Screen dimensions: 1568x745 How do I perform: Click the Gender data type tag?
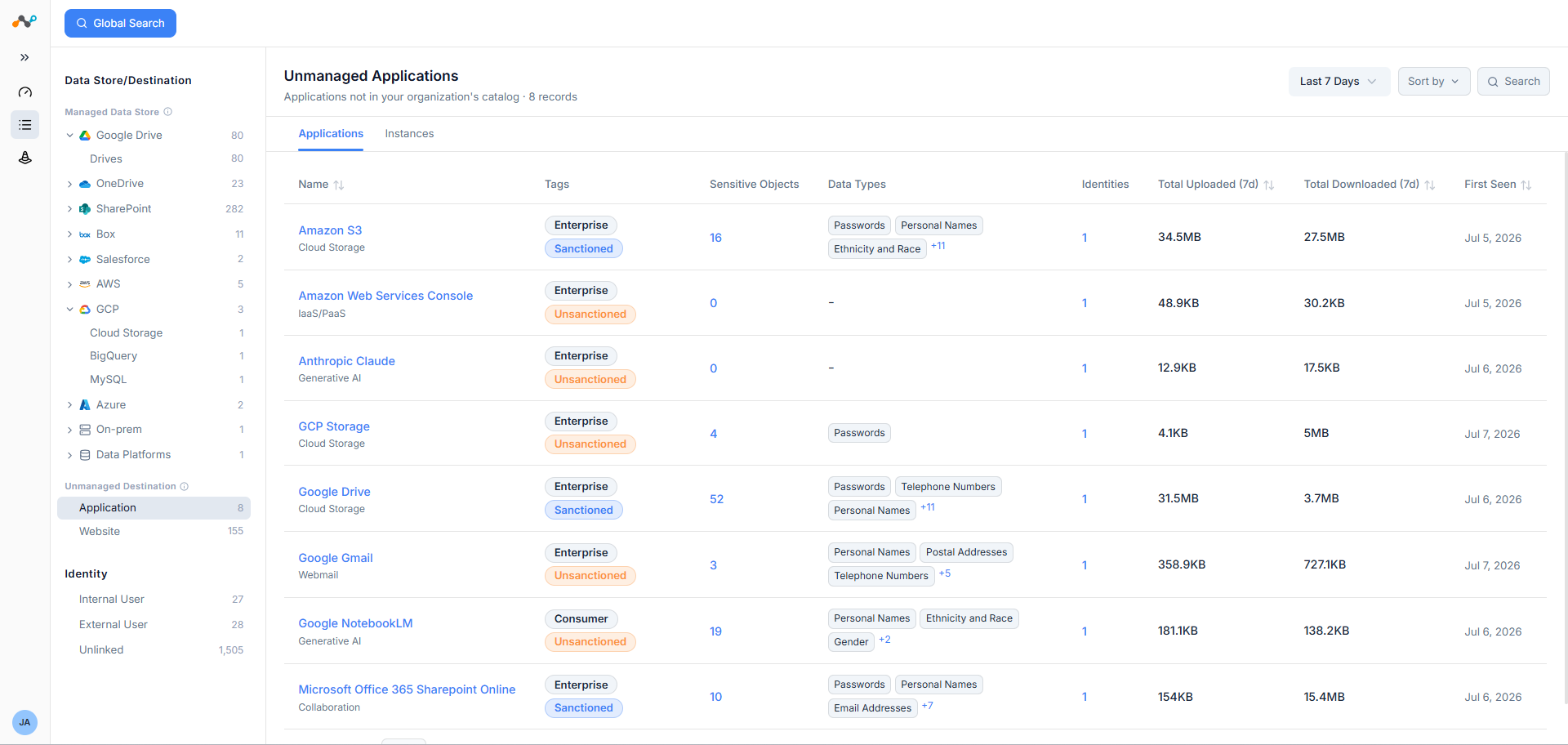pyautogui.click(x=851, y=642)
